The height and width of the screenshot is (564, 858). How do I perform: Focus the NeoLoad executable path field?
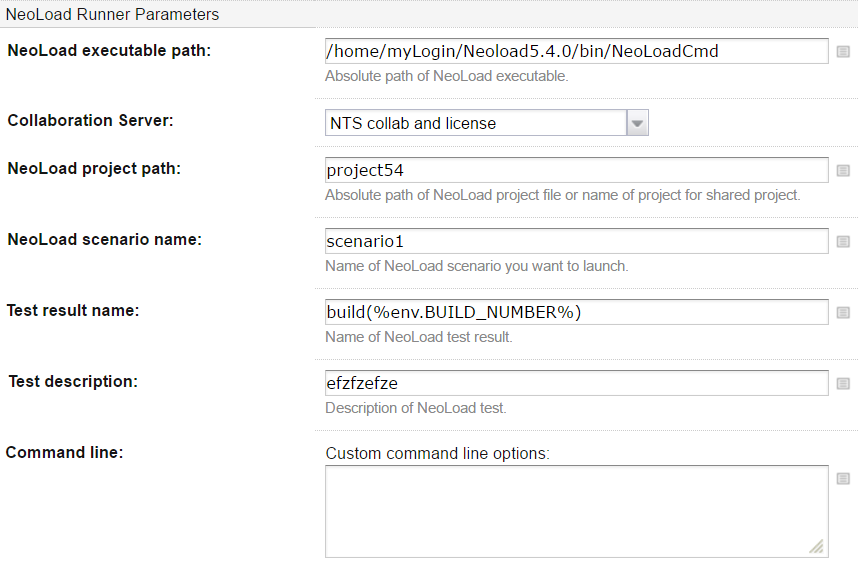tap(576, 51)
